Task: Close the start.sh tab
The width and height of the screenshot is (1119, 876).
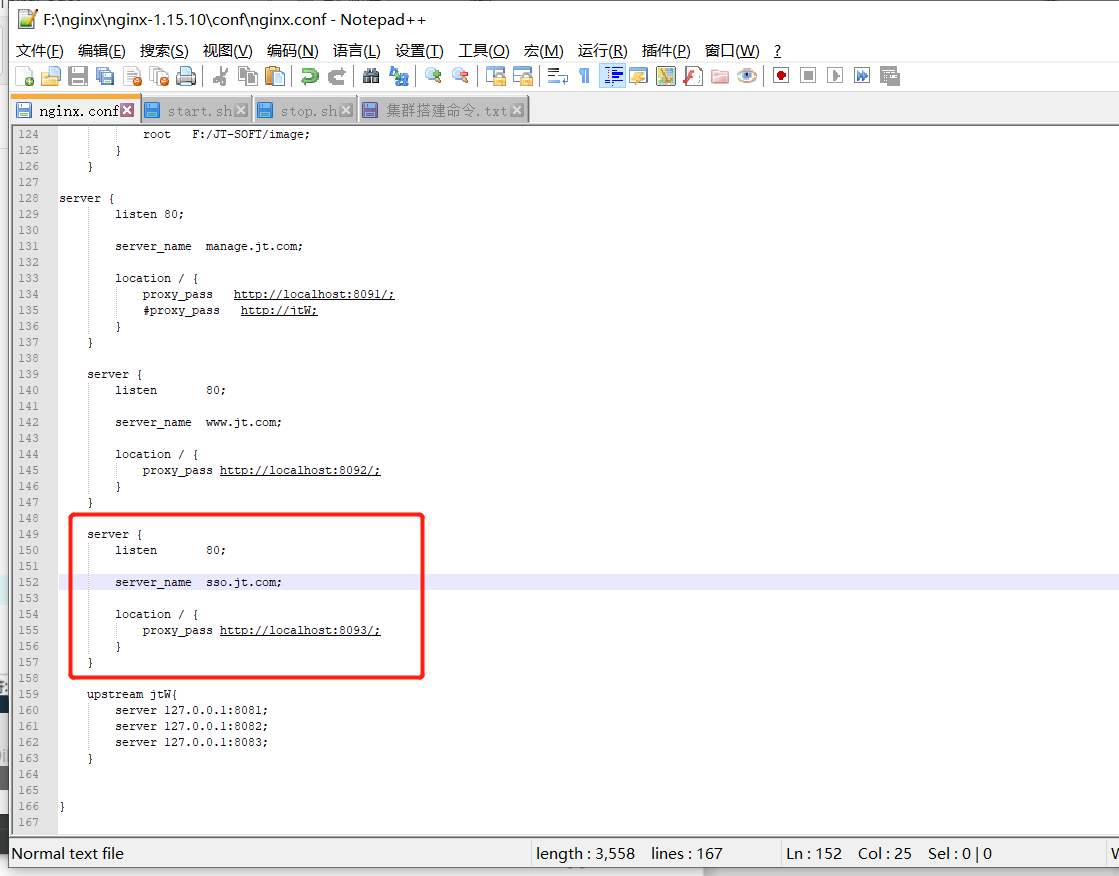Action: coord(241,110)
